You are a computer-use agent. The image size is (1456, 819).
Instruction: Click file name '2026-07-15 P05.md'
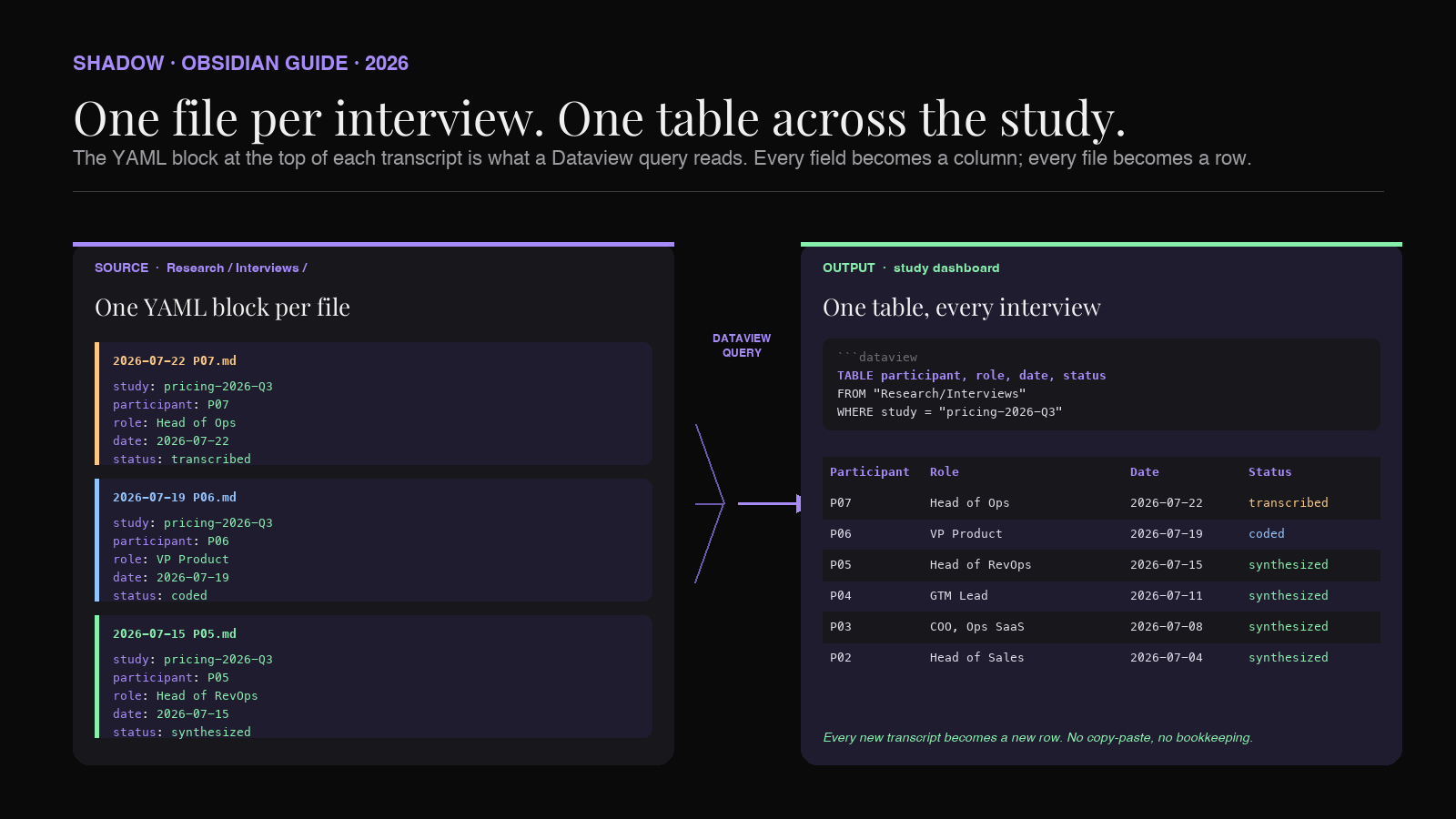(175, 634)
